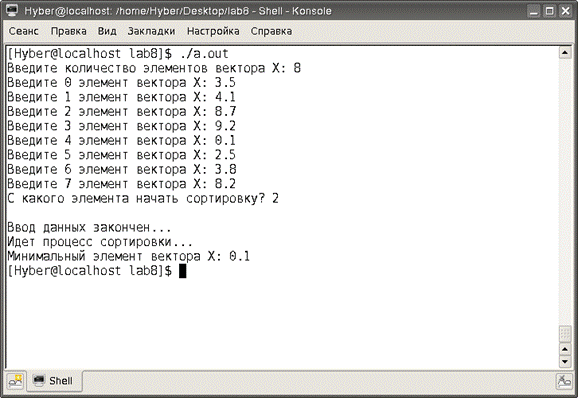
Task: Click the close session icon at bottom right
Action: (x=564, y=381)
